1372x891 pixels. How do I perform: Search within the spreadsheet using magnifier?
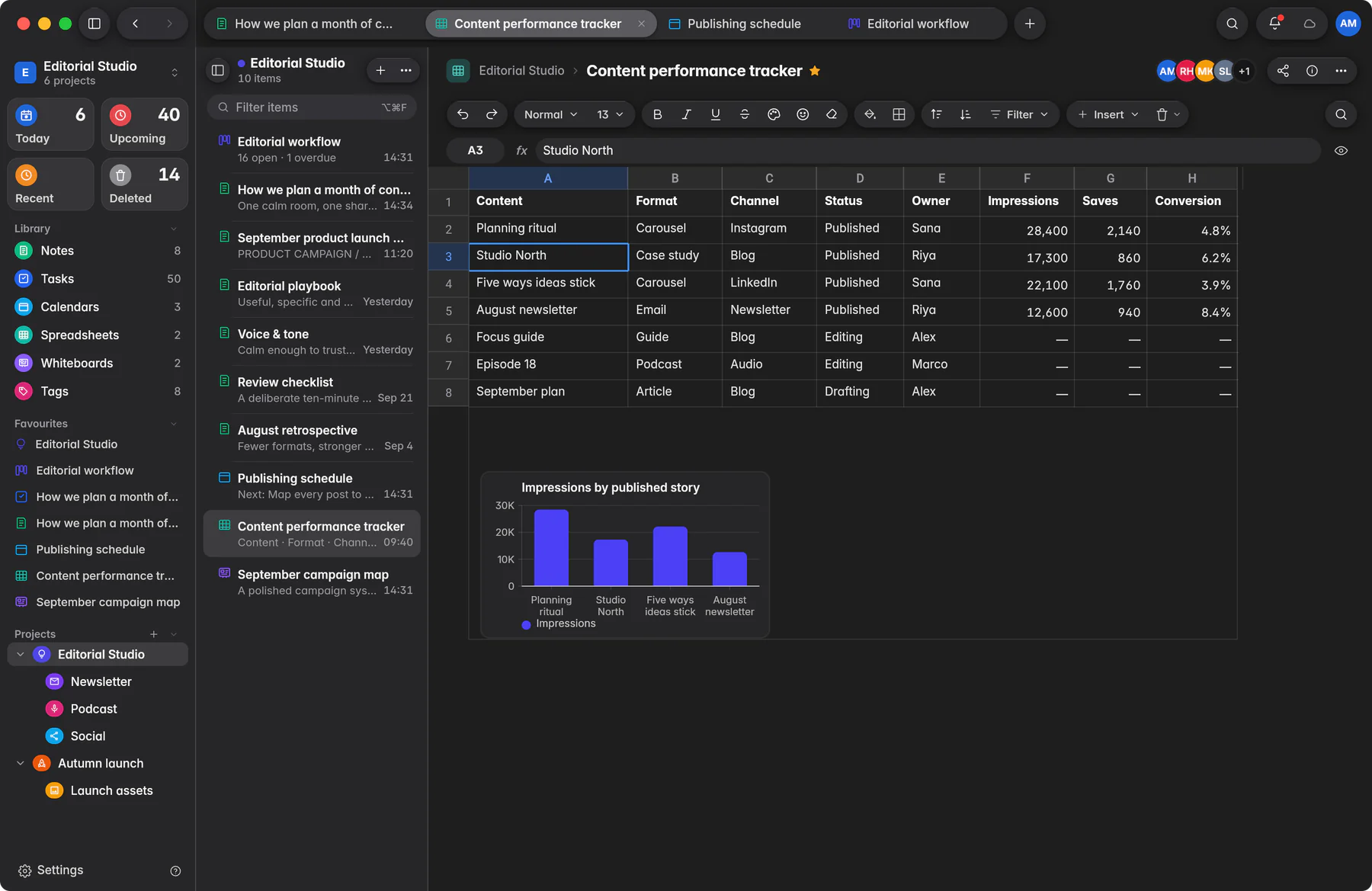tap(1341, 114)
